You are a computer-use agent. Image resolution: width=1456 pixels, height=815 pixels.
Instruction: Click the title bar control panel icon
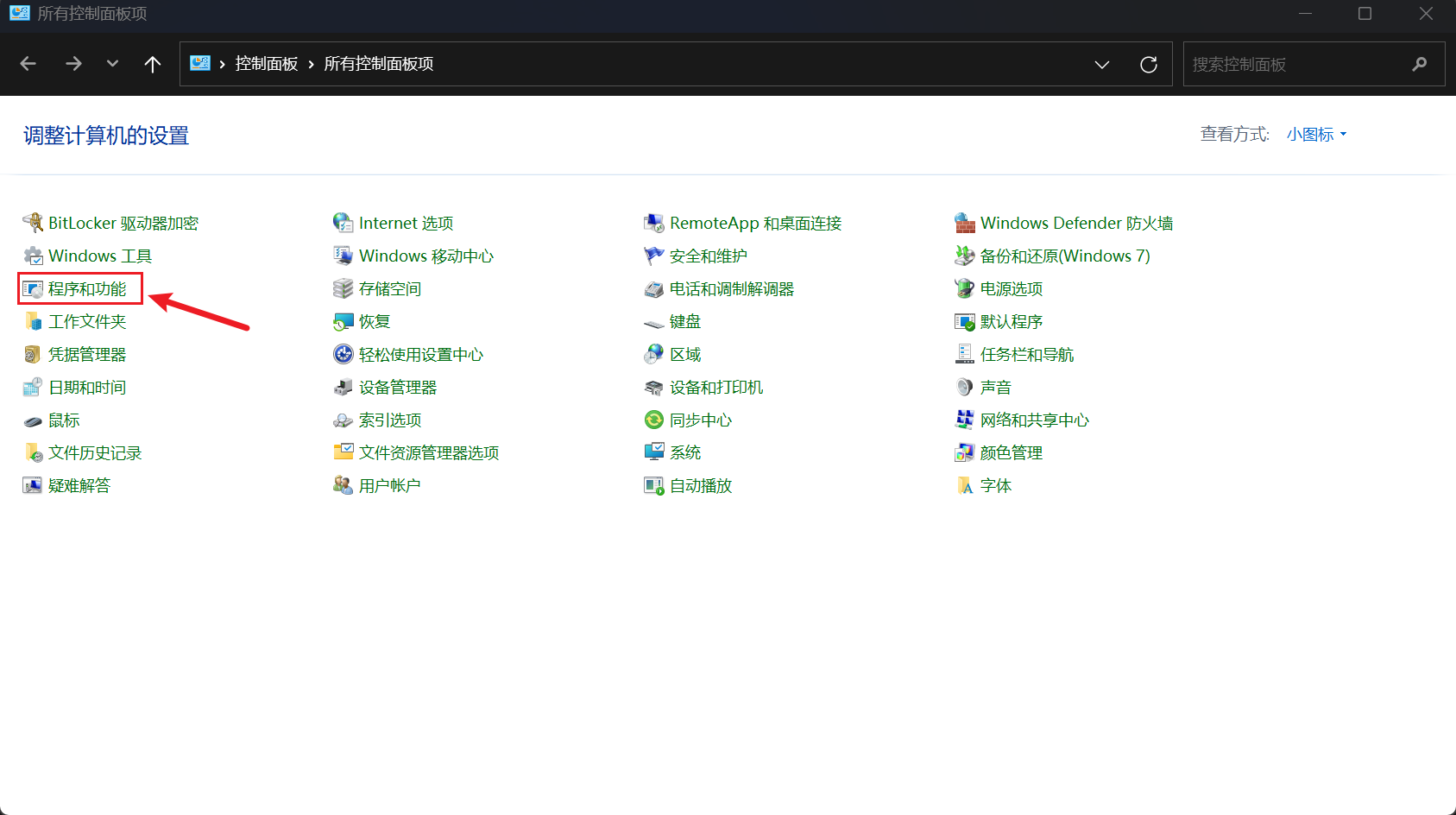(20, 14)
